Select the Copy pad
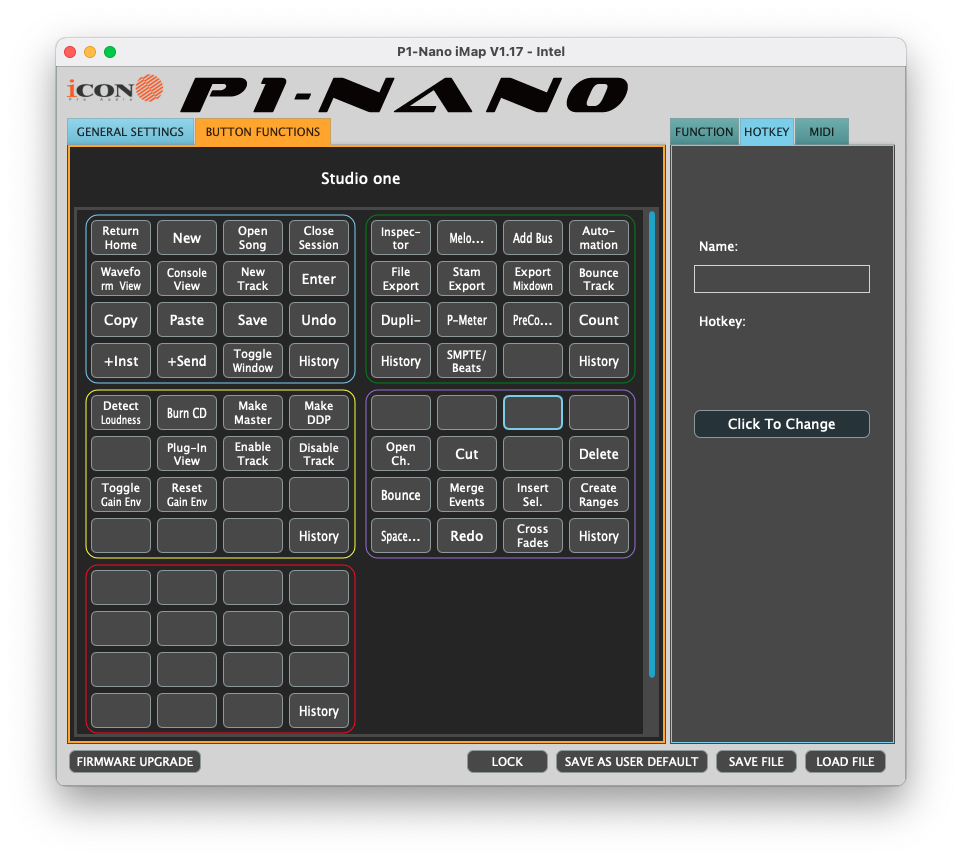The height and width of the screenshot is (860, 962). click(x=121, y=320)
